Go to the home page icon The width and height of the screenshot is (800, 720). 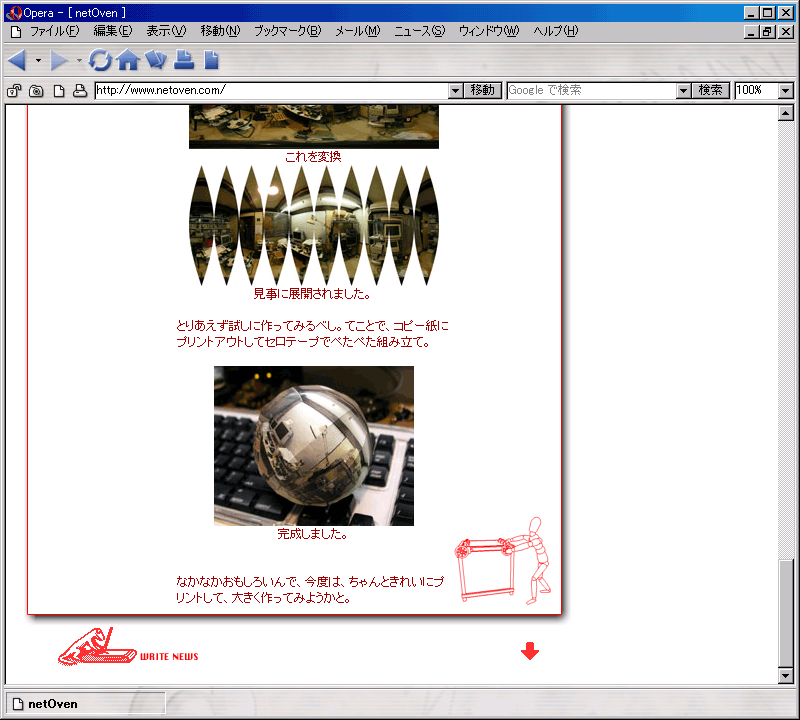pos(128,60)
